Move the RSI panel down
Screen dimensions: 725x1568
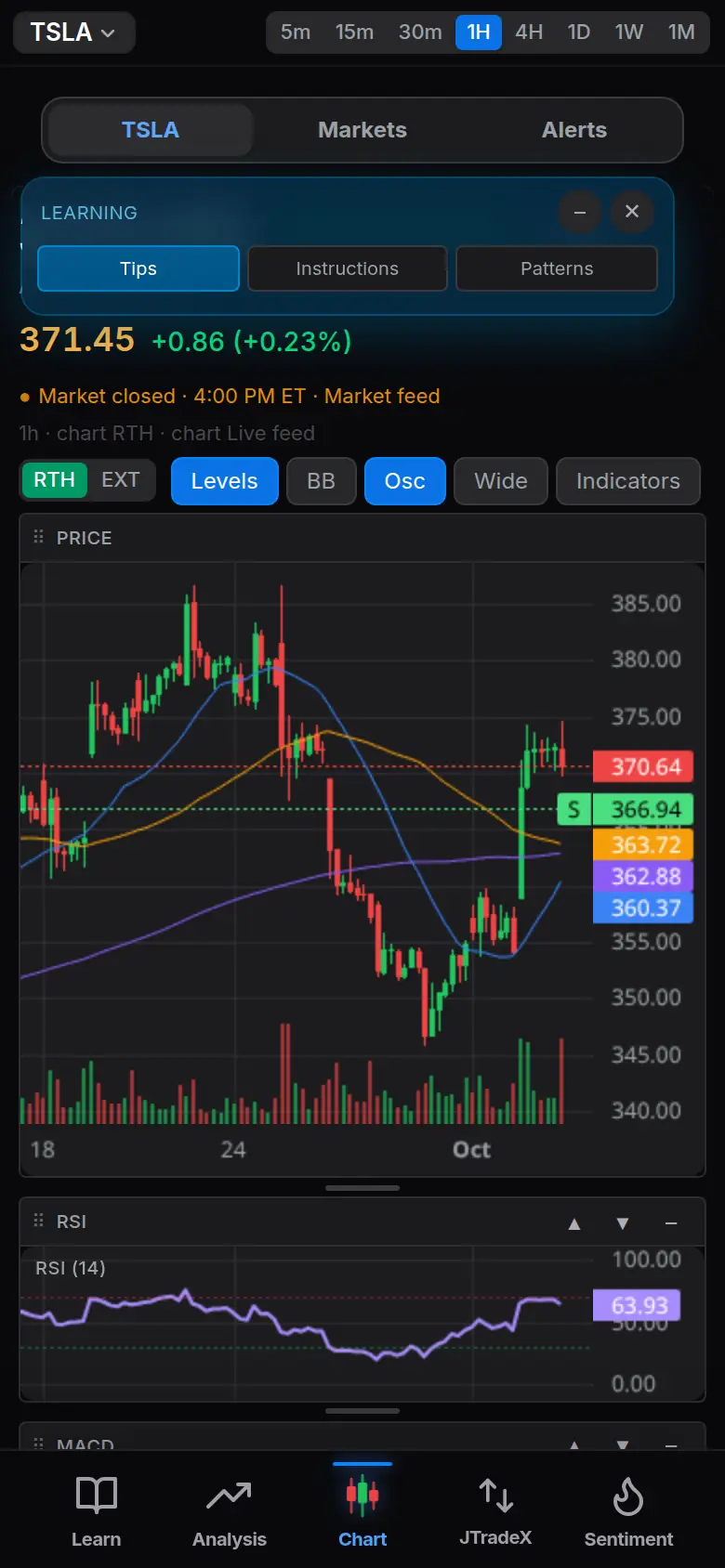(623, 1223)
